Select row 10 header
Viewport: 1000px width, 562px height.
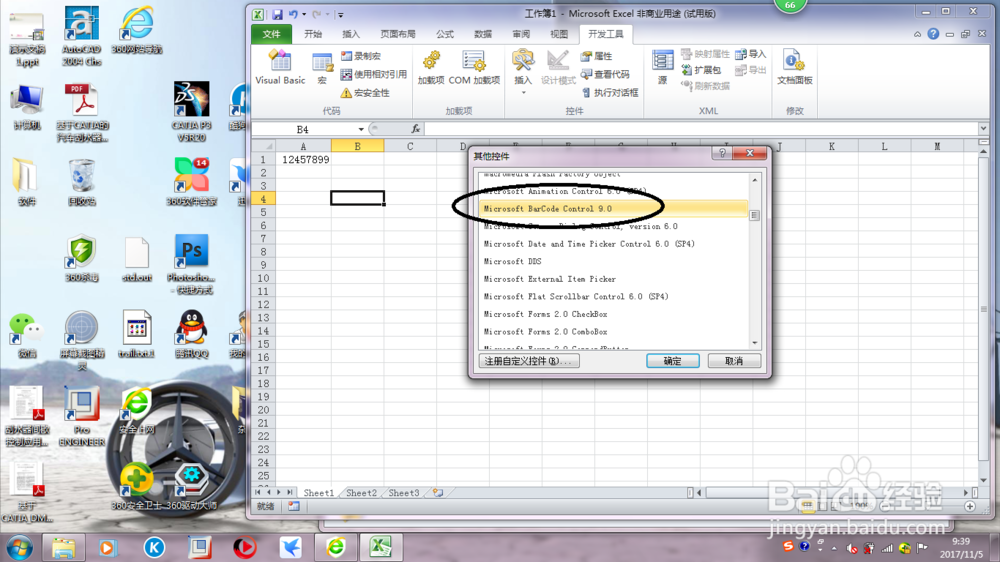(x=263, y=278)
